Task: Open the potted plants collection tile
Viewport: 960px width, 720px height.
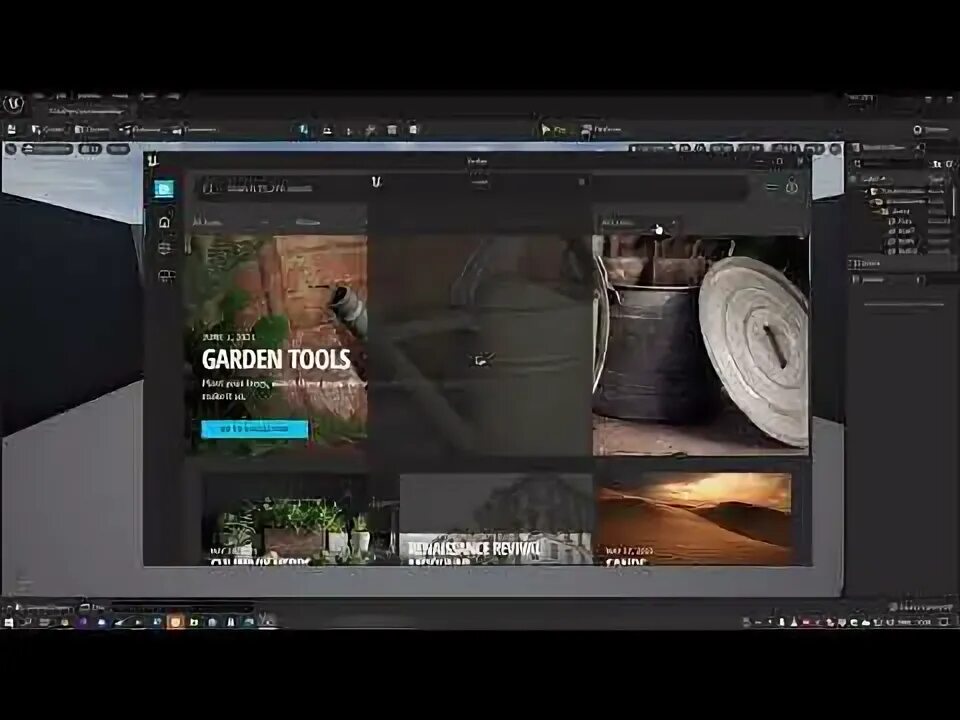Action: [x=297, y=519]
